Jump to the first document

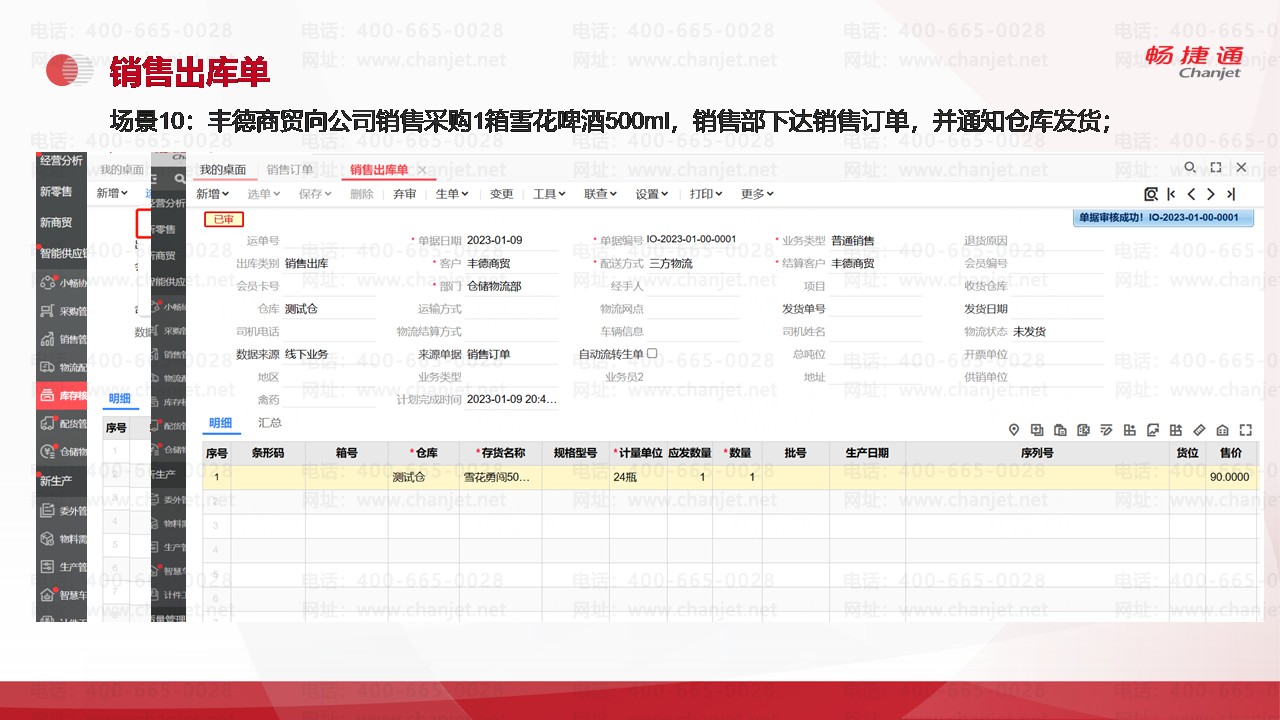1171,194
